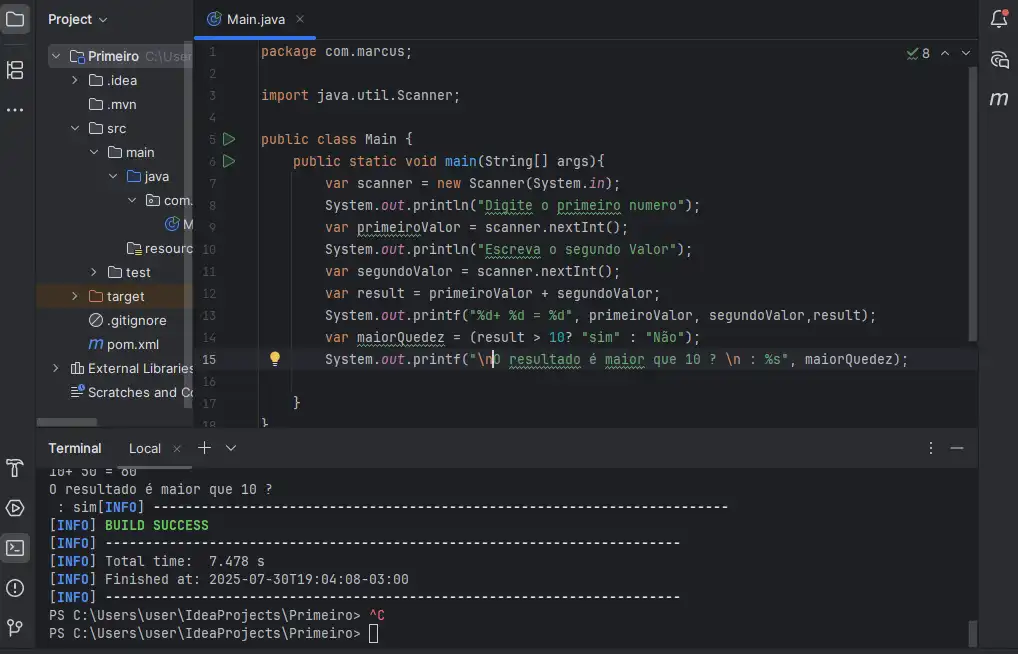Run class Main from gutter arrow

229,139
